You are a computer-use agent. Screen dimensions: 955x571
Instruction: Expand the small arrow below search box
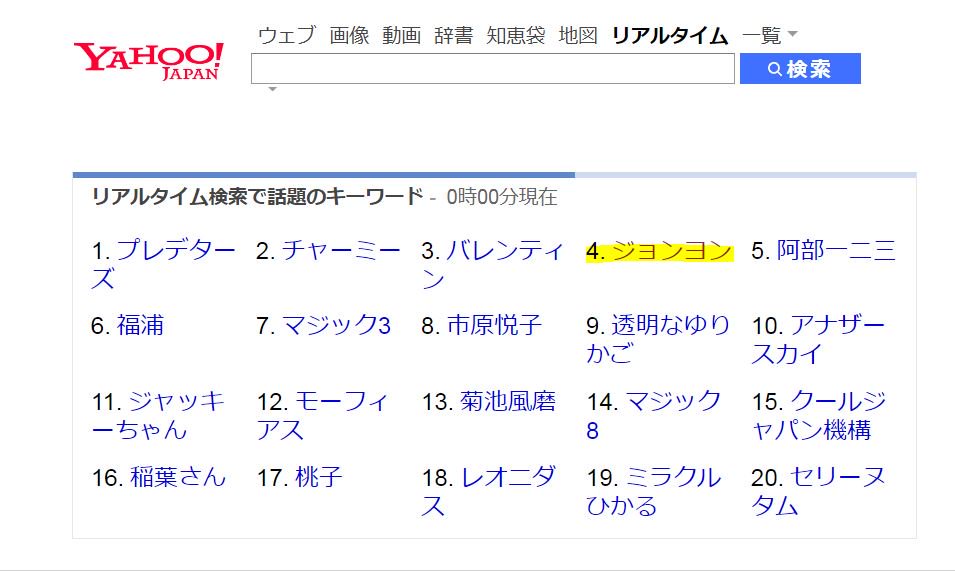[x=272, y=89]
